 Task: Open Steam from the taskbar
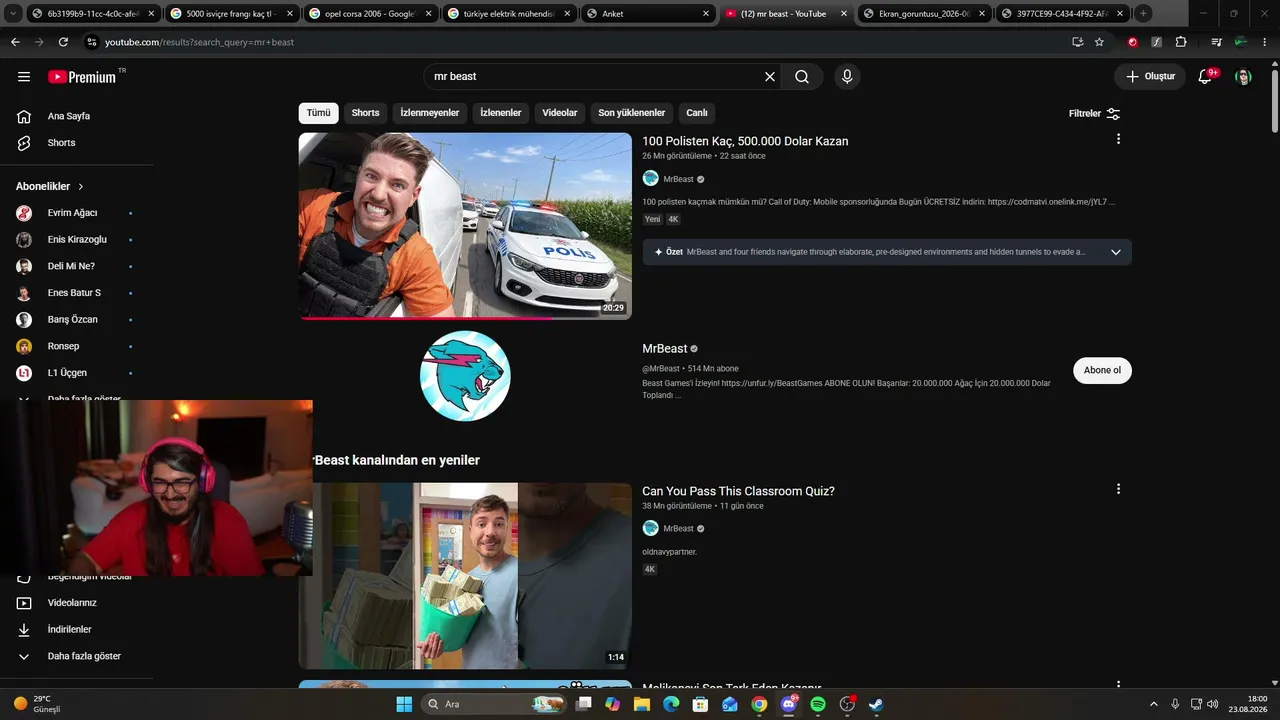(876, 704)
